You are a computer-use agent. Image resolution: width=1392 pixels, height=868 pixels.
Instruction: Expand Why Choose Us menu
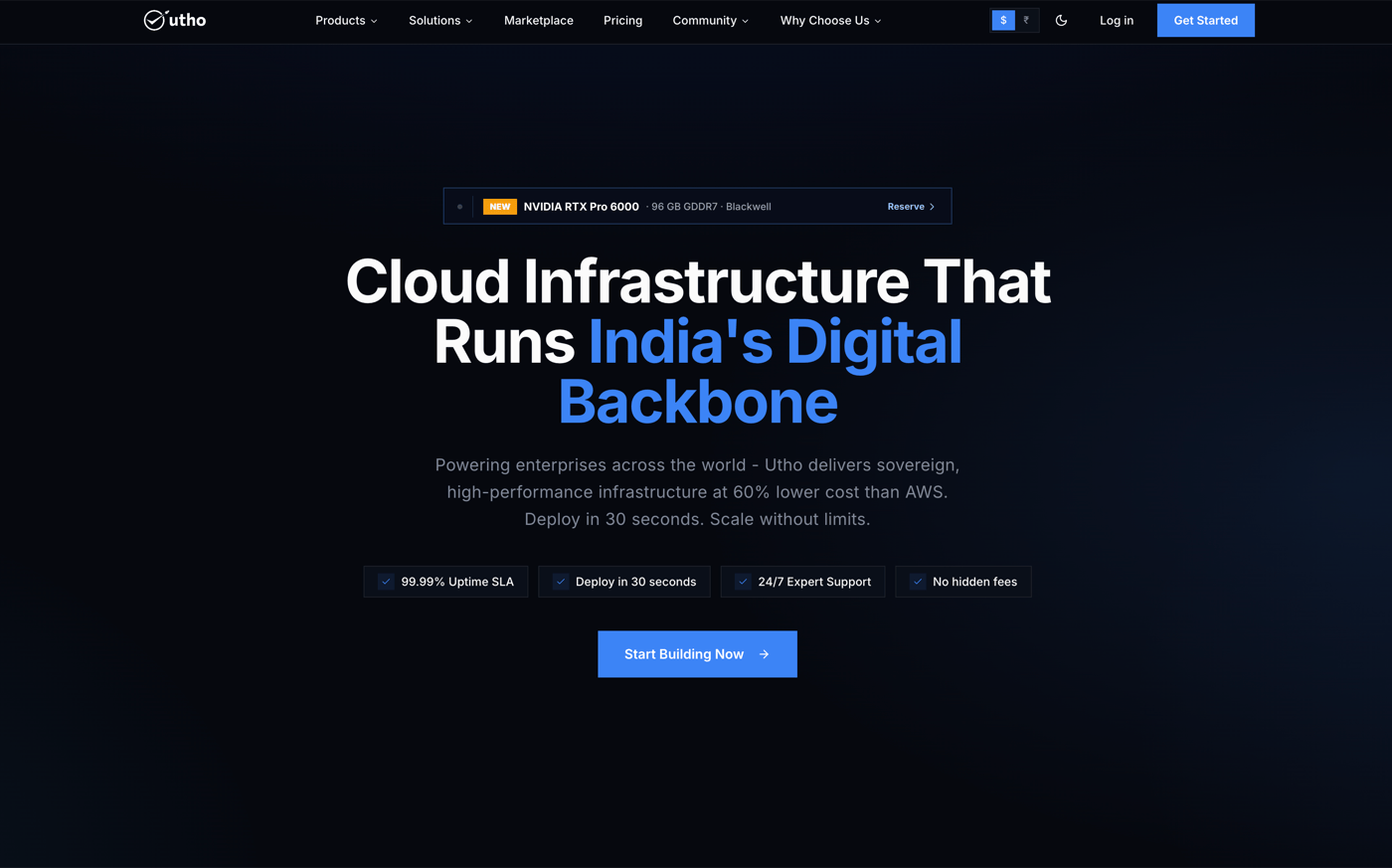pos(830,20)
